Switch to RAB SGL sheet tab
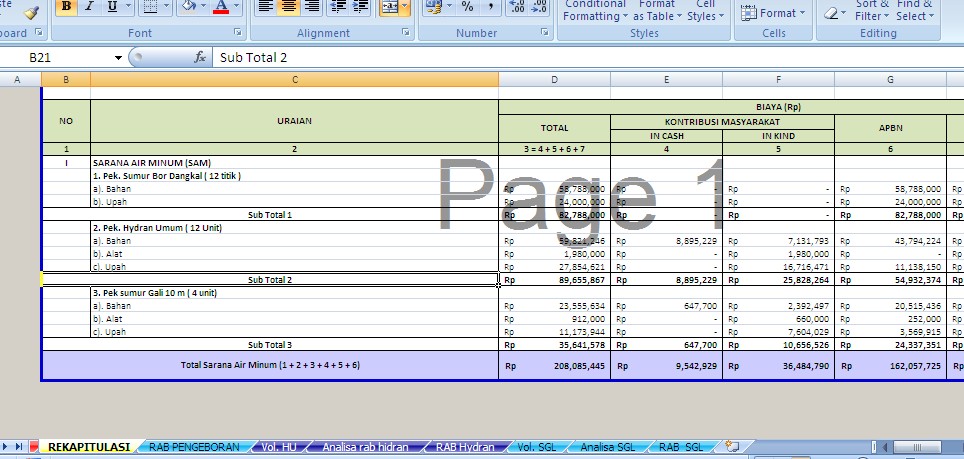 click(681, 447)
